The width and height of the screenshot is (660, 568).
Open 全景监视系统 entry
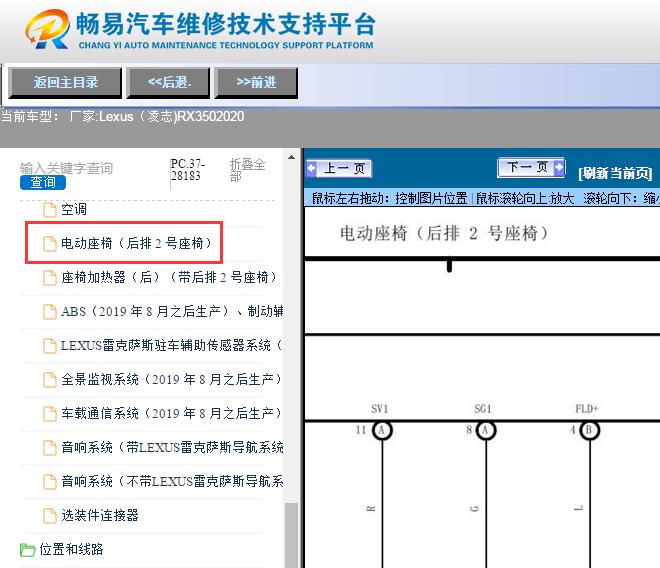172,379
